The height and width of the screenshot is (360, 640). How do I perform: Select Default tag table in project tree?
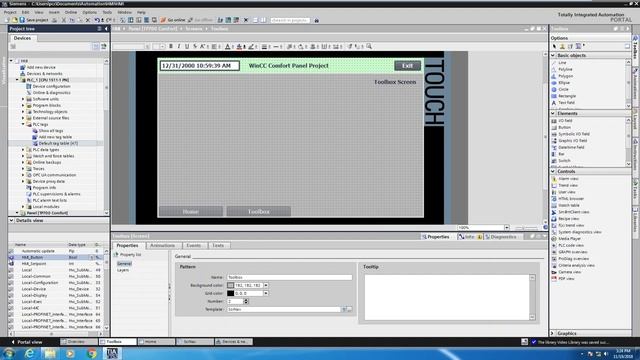point(58,143)
